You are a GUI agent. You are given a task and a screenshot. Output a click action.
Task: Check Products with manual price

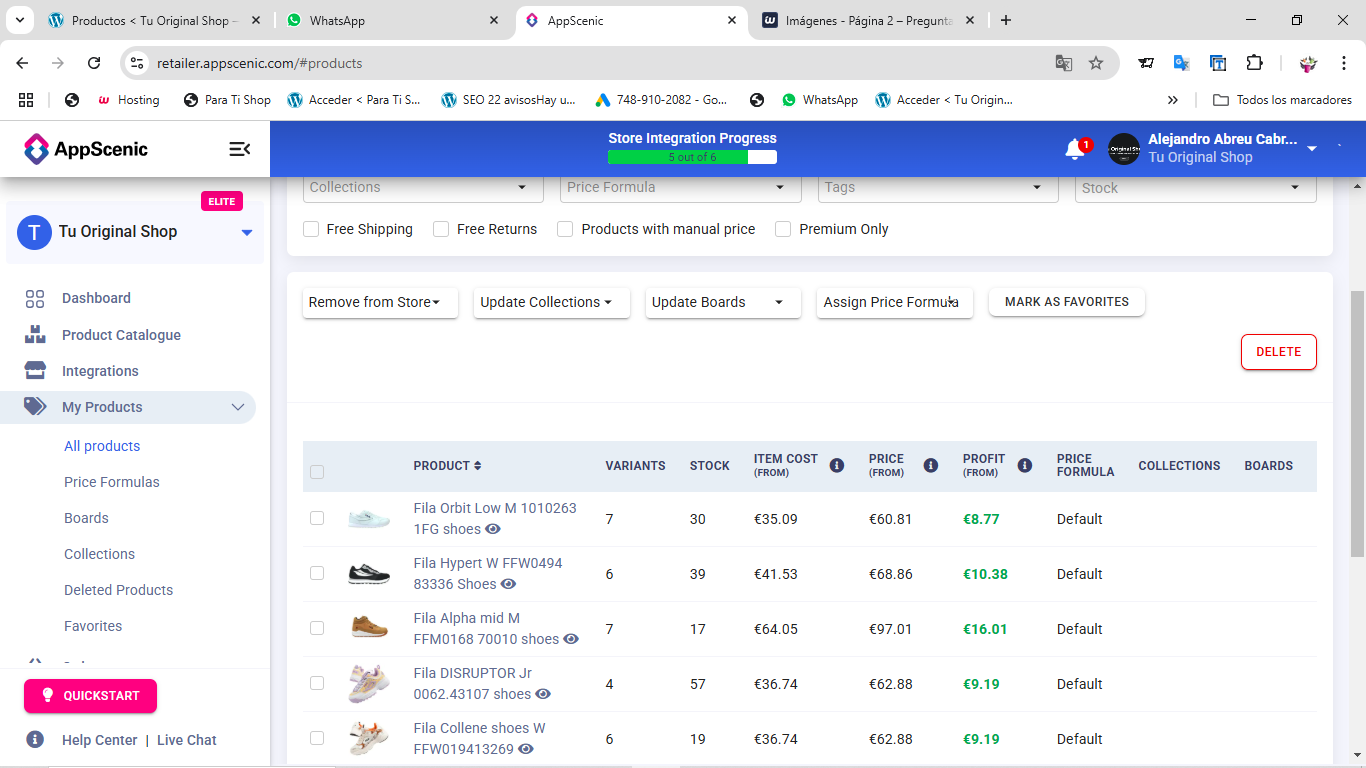pos(565,229)
